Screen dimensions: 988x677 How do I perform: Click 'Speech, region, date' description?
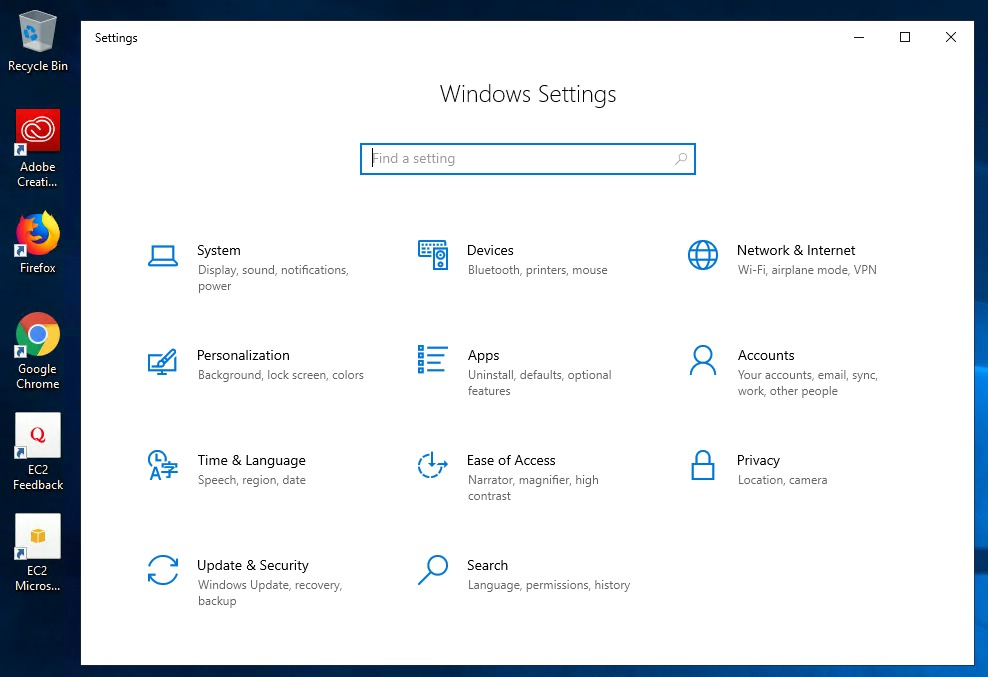click(x=251, y=480)
